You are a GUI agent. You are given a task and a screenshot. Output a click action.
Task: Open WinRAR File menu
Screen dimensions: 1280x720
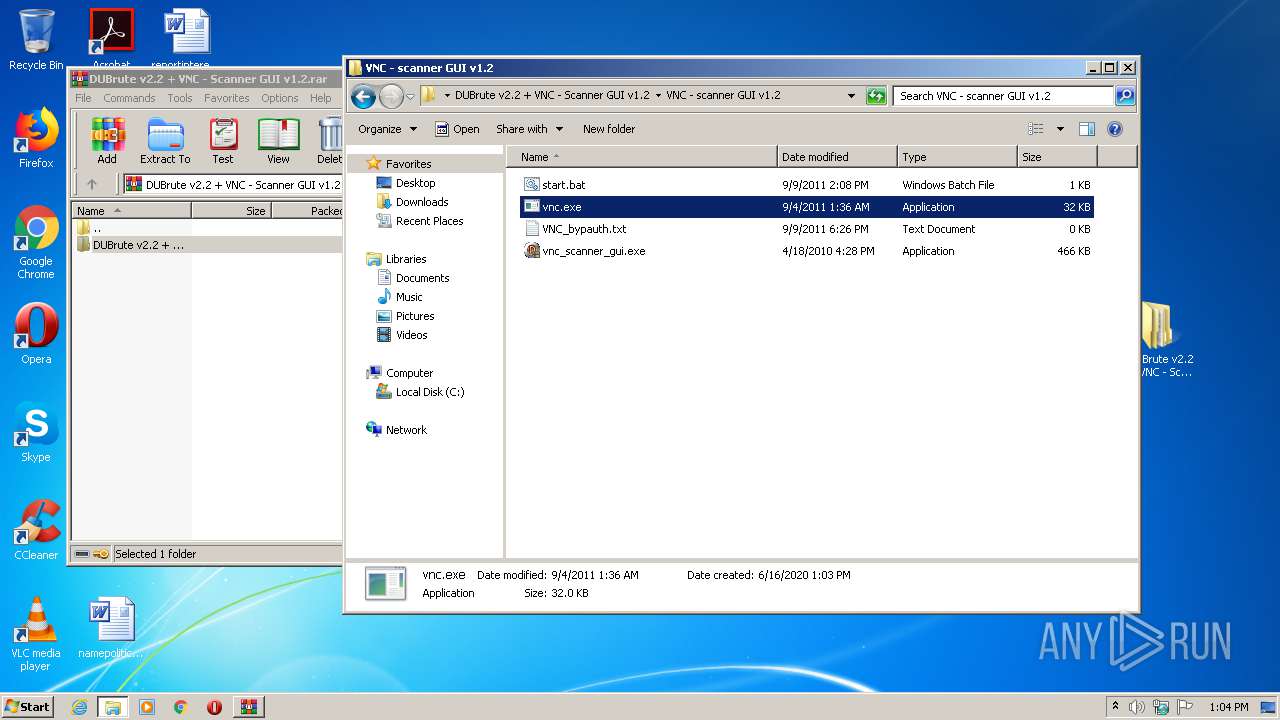coord(83,98)
